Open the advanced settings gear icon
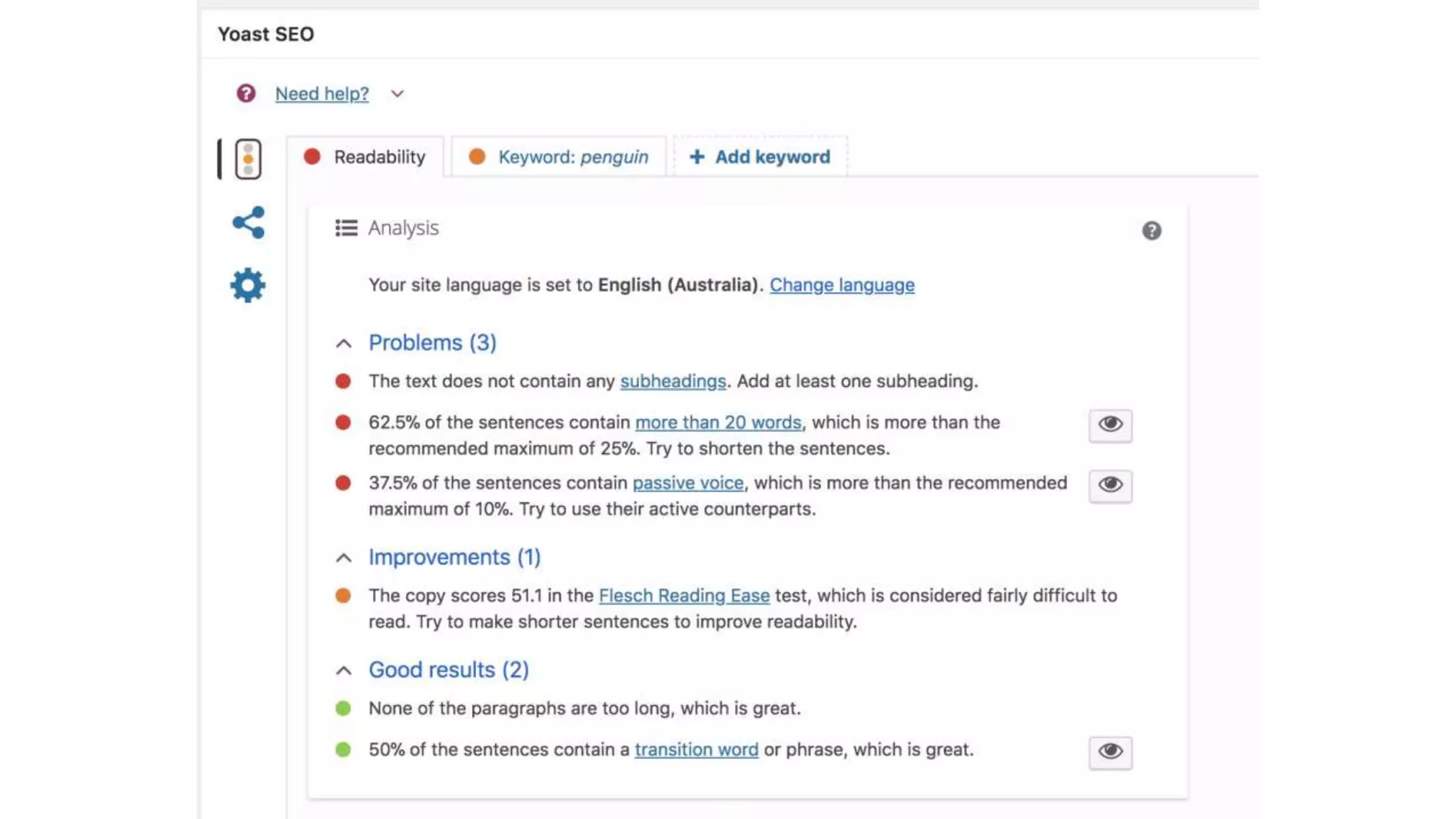 pos(247,286)
